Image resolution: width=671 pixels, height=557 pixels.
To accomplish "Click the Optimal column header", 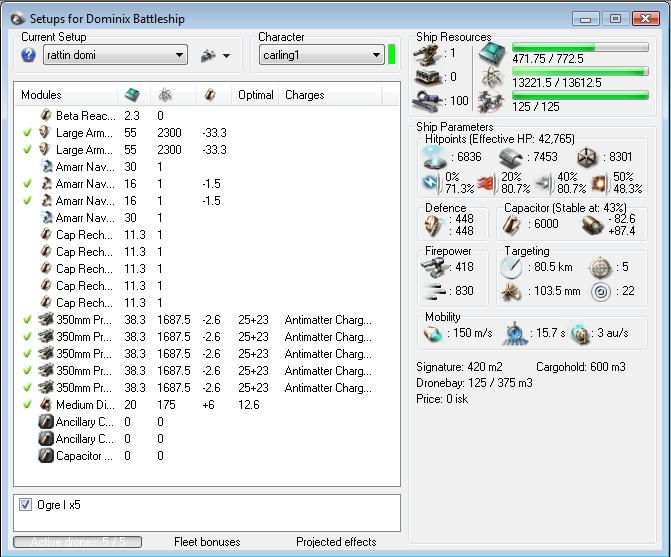I will click(x=255, y=95).
